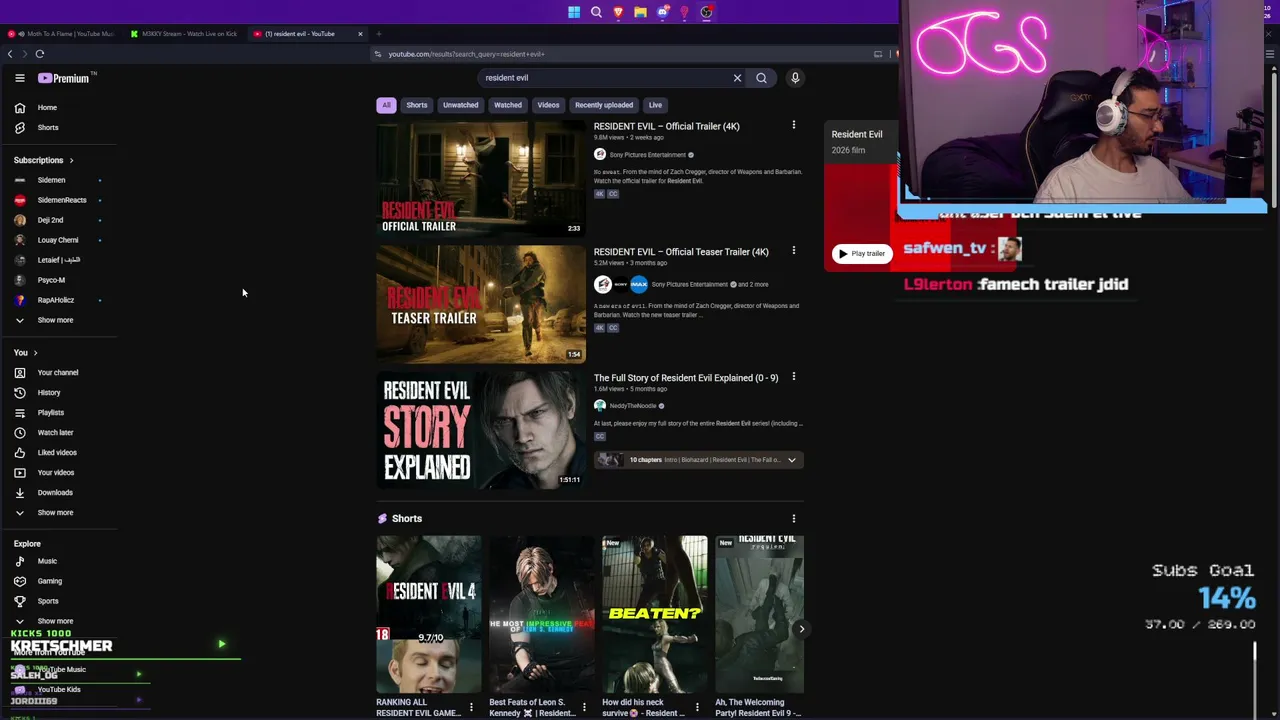Viewport: 1280px width, 720px height.
Task: Show next Shorts with the right arrow
Action: [x=801, y=629]
